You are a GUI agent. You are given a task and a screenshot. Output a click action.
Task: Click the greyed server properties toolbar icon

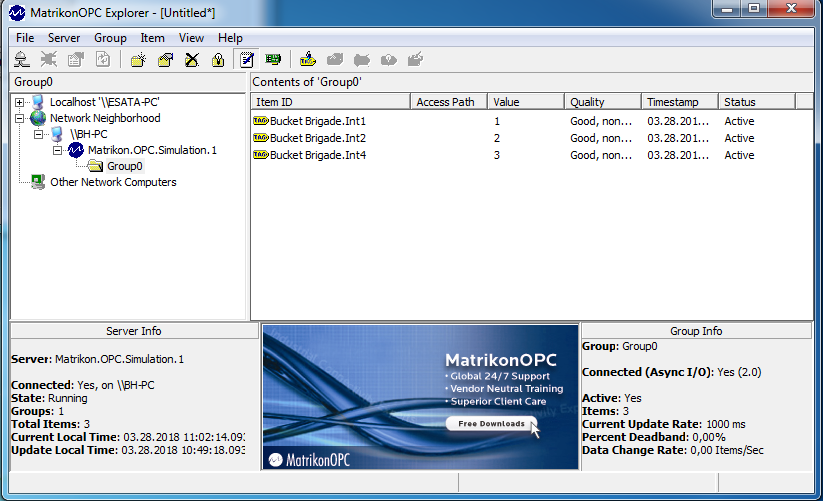(76, 60)
